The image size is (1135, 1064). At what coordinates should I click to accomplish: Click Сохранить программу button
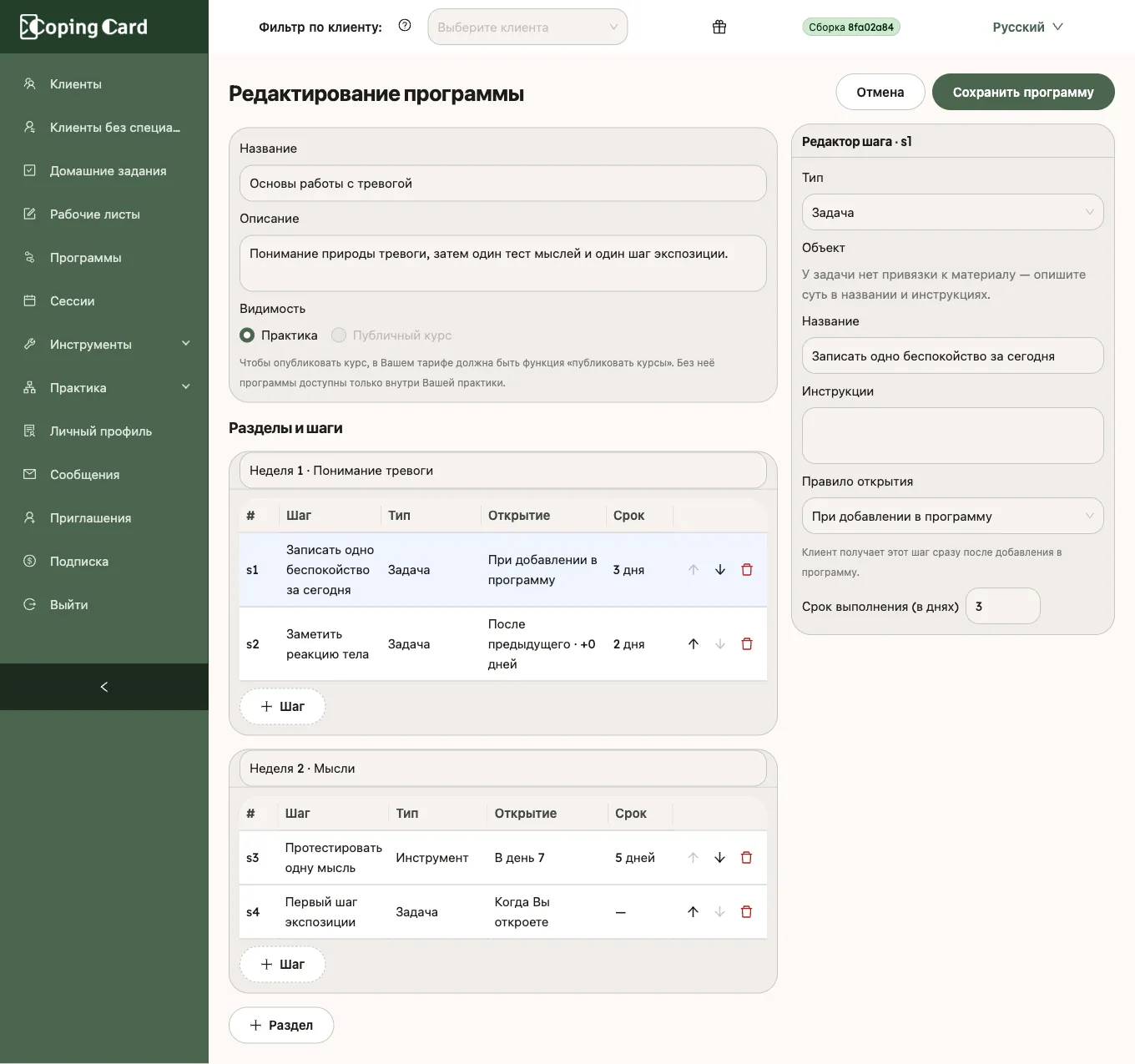[1023, 92]
